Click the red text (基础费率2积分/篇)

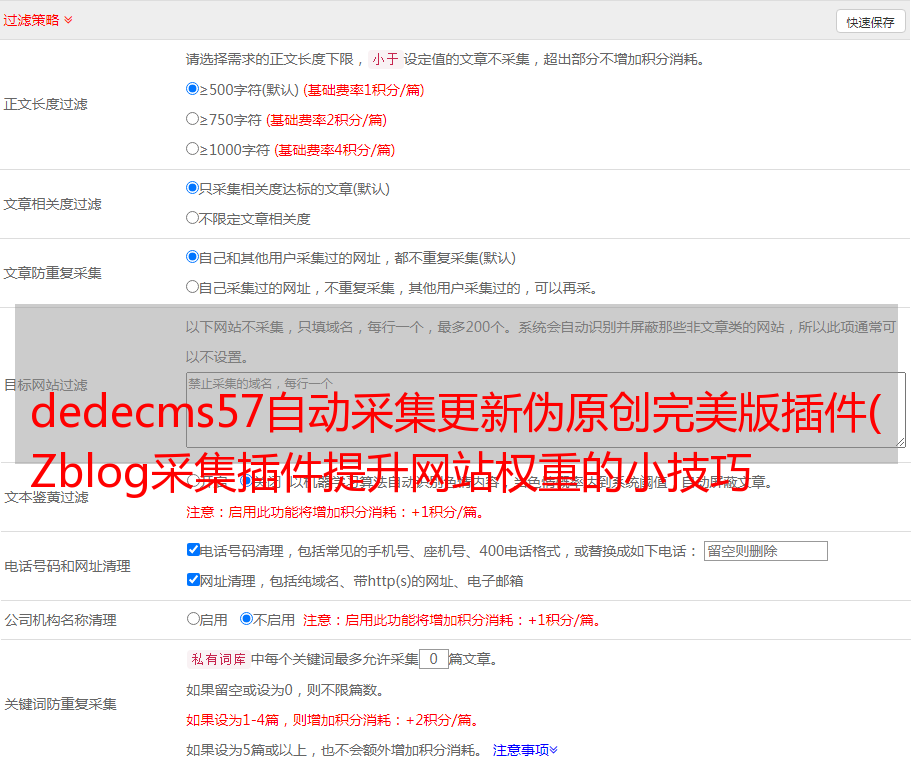pyautogui.click(x=326, y=120)
